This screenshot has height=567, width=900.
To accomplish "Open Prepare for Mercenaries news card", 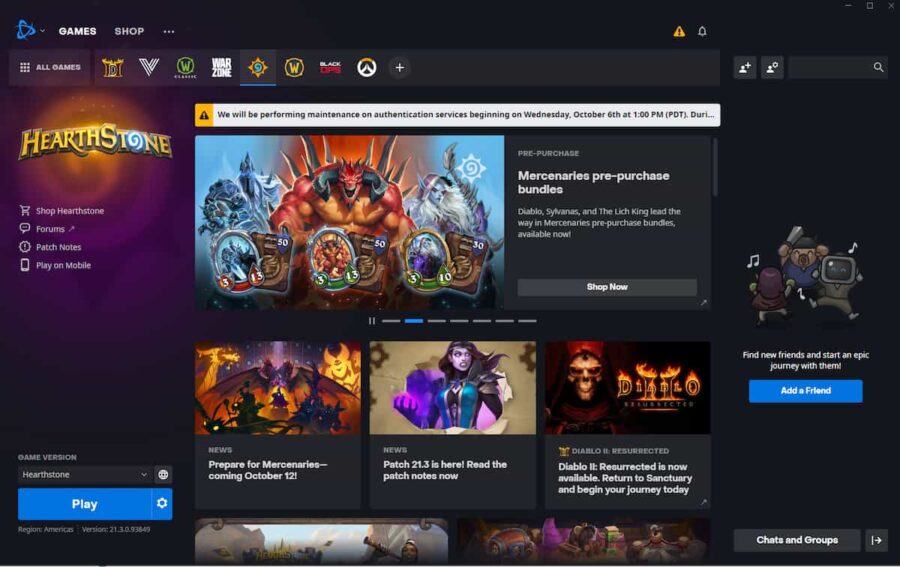I will [x=278, y=425].
